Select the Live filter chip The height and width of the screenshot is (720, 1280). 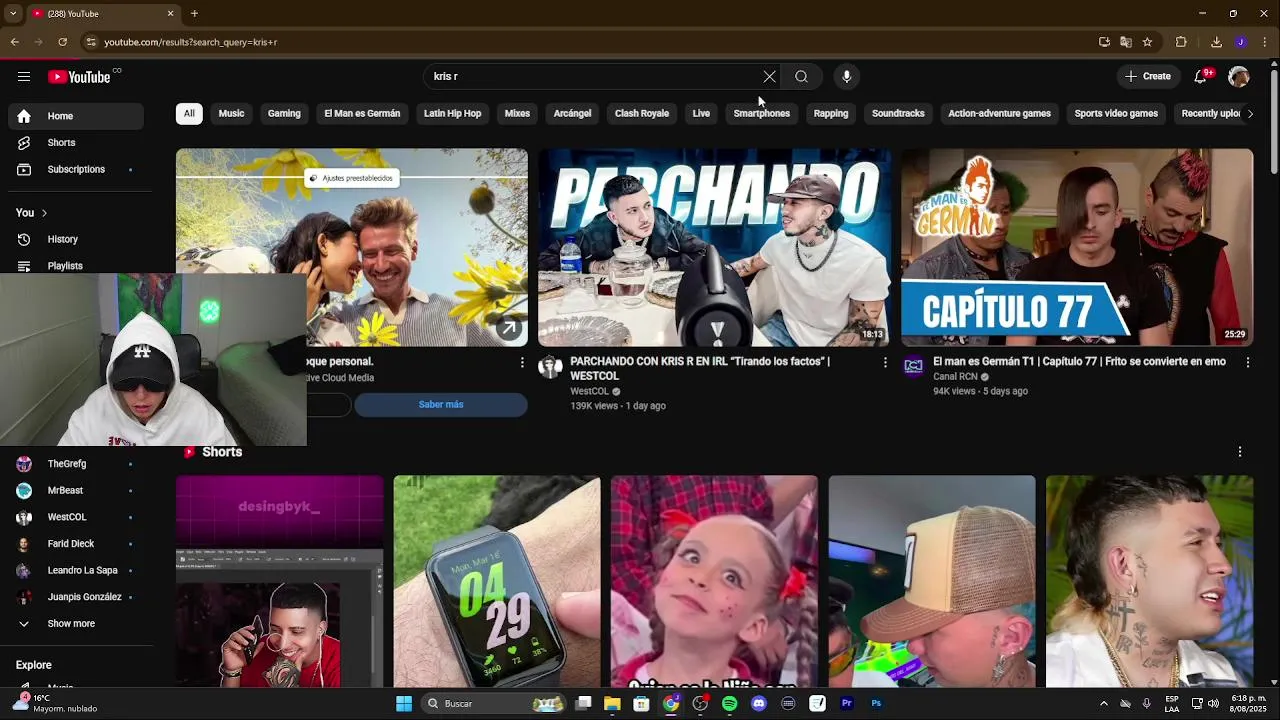pyautogui.click(x=701, y=113)
